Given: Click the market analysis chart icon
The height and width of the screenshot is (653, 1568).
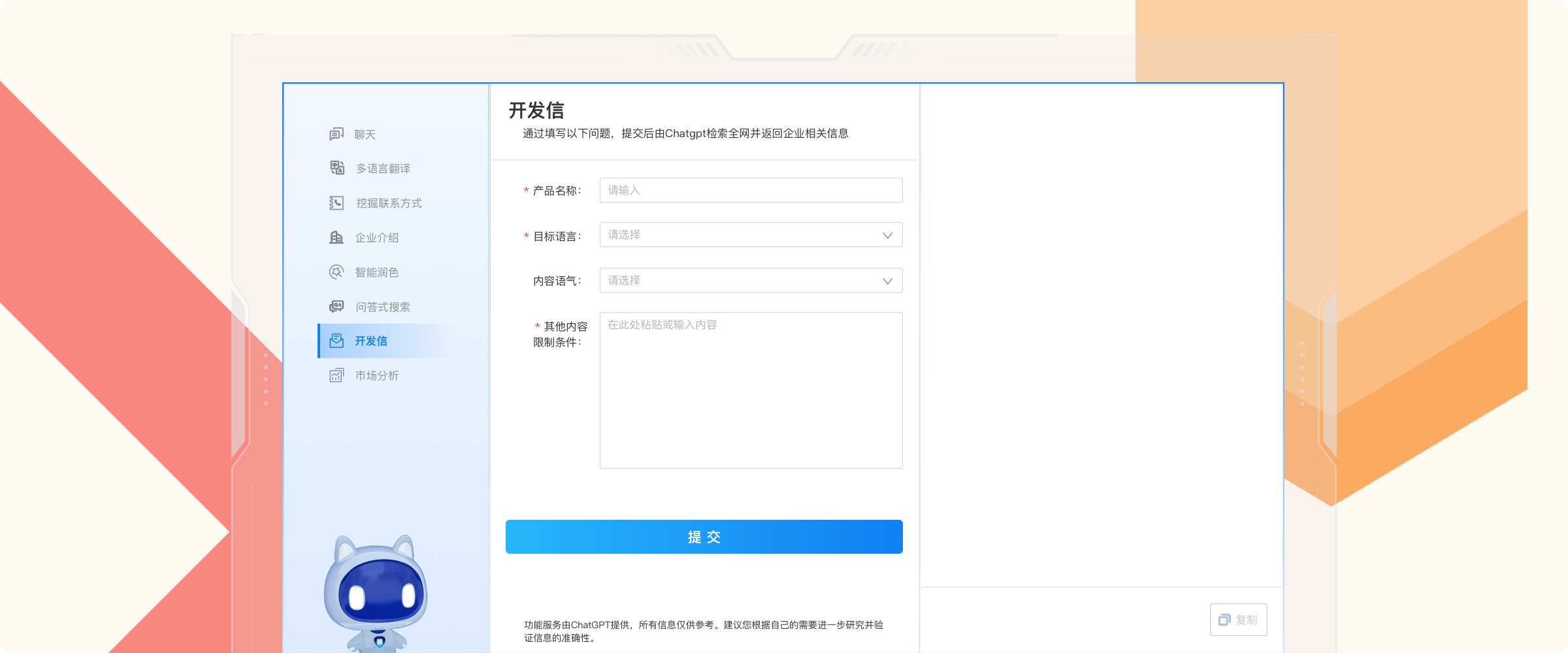Looking at the screenshot, I should (x=336, y=375).
